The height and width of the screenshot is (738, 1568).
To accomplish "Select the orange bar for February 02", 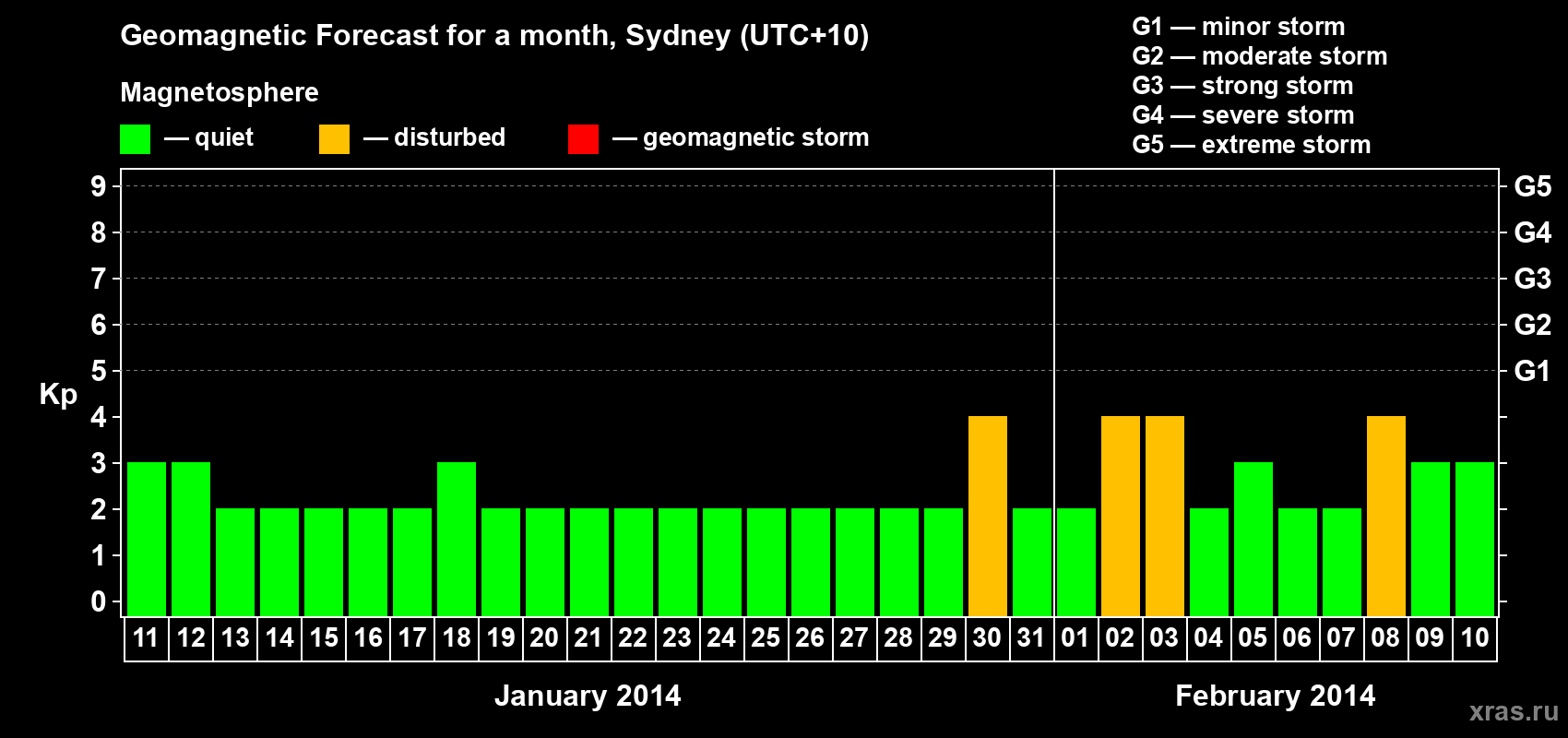I will 1121,516.
